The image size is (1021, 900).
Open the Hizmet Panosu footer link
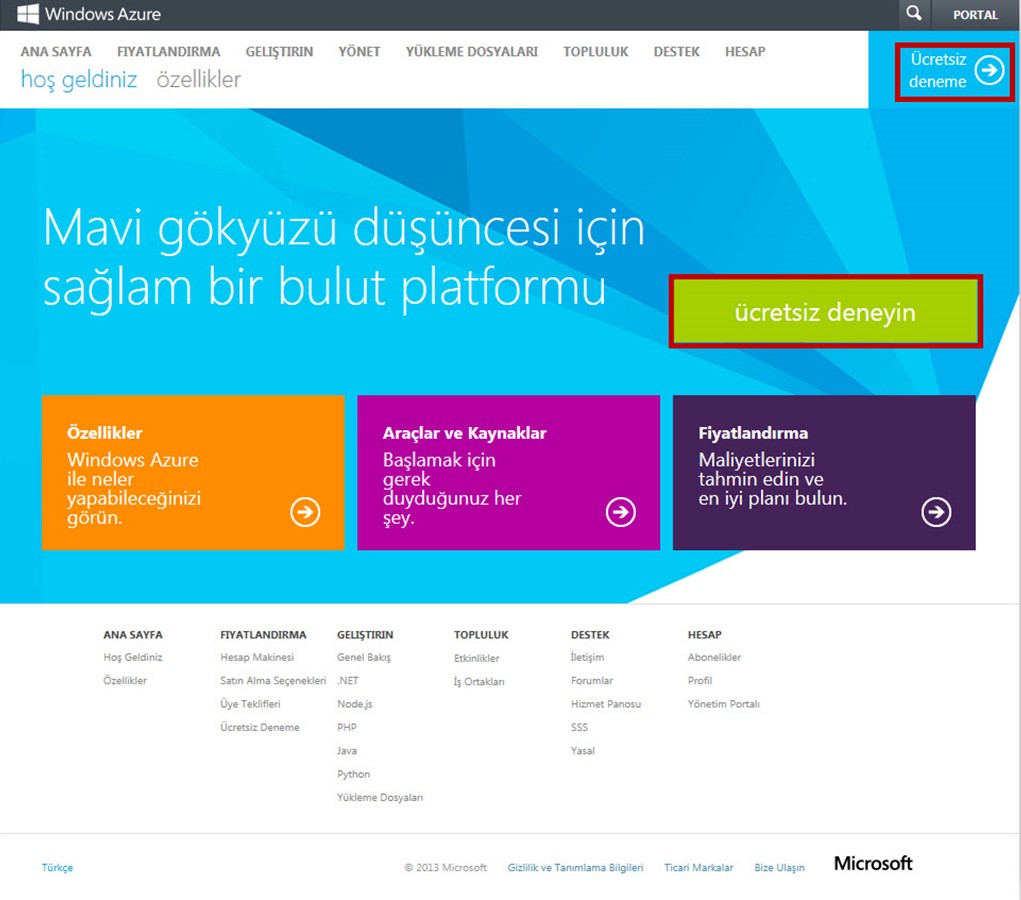coord(606,704)
